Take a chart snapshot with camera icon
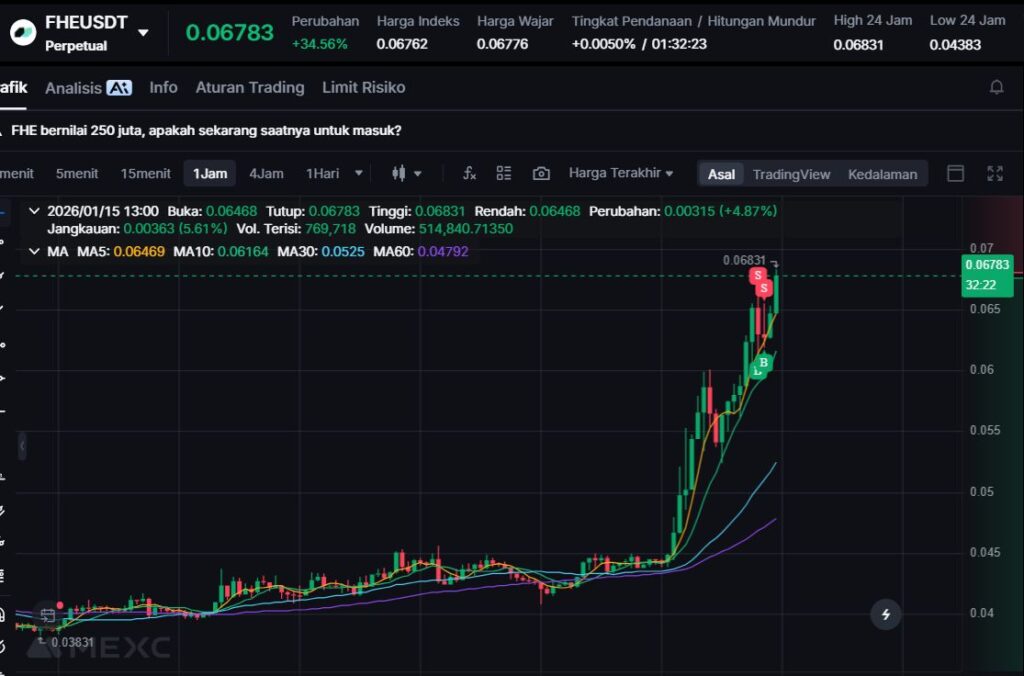The image size is (1024, 676). pos(541,173)
